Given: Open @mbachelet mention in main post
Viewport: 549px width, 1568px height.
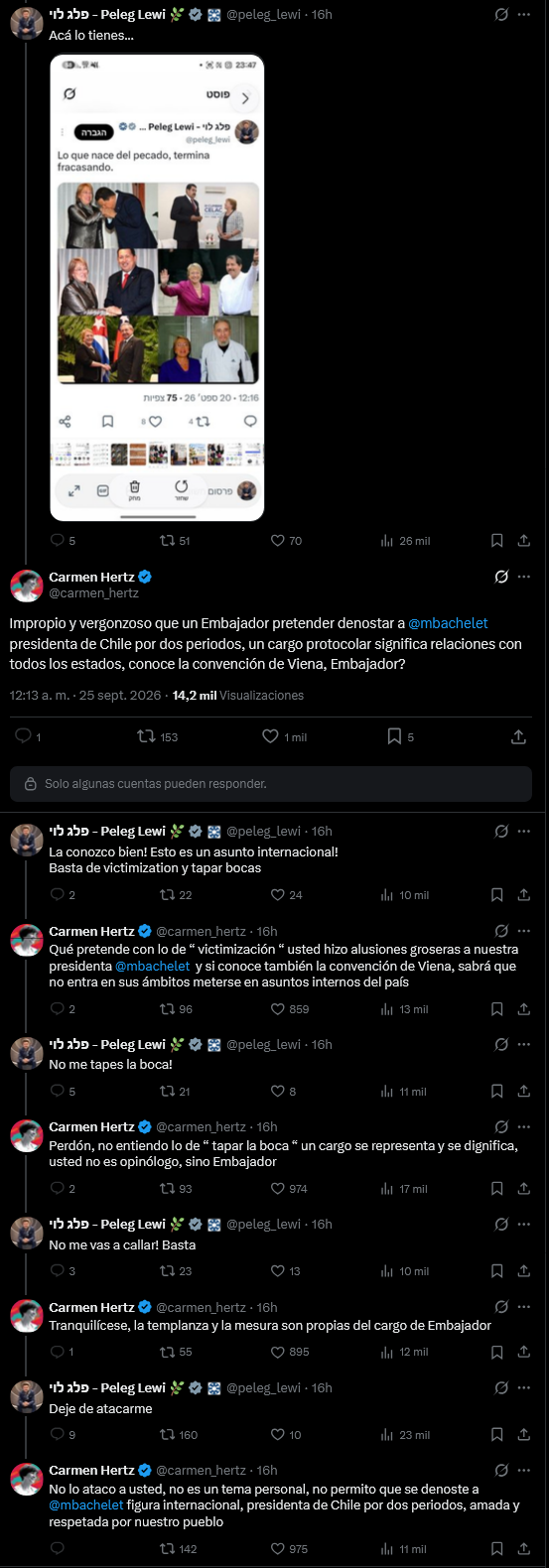Looking at the screenshot, I should point(448,623).
